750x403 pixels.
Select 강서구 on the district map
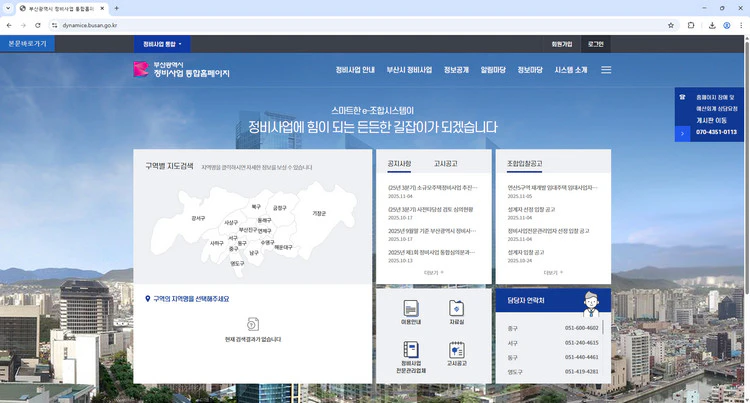[x=198, y=217]
